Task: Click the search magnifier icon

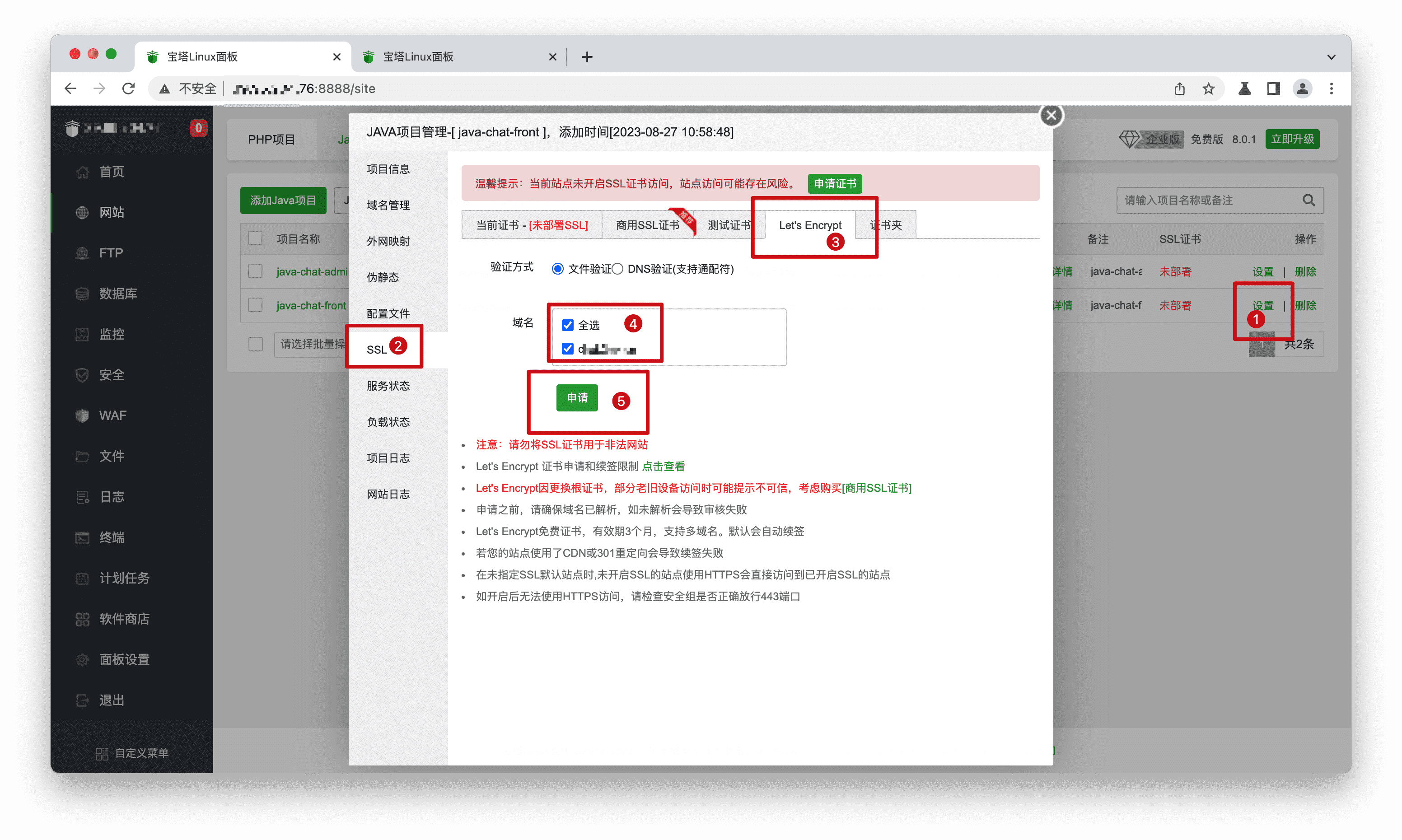Action: point(1308,201)
